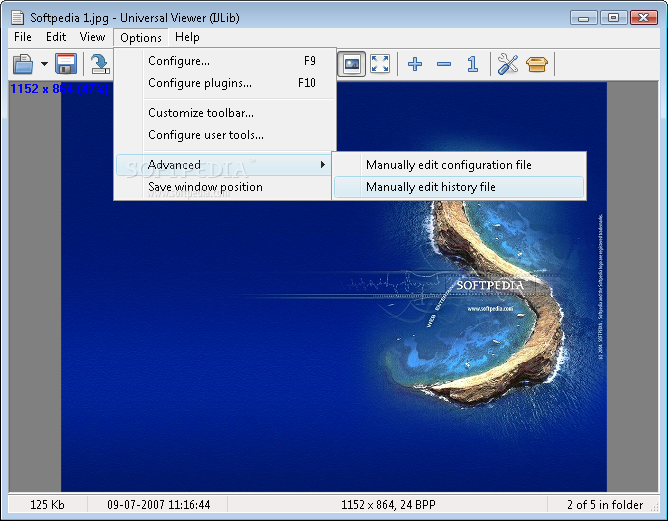Select Configure user tools... entry

tap(225, 135)
